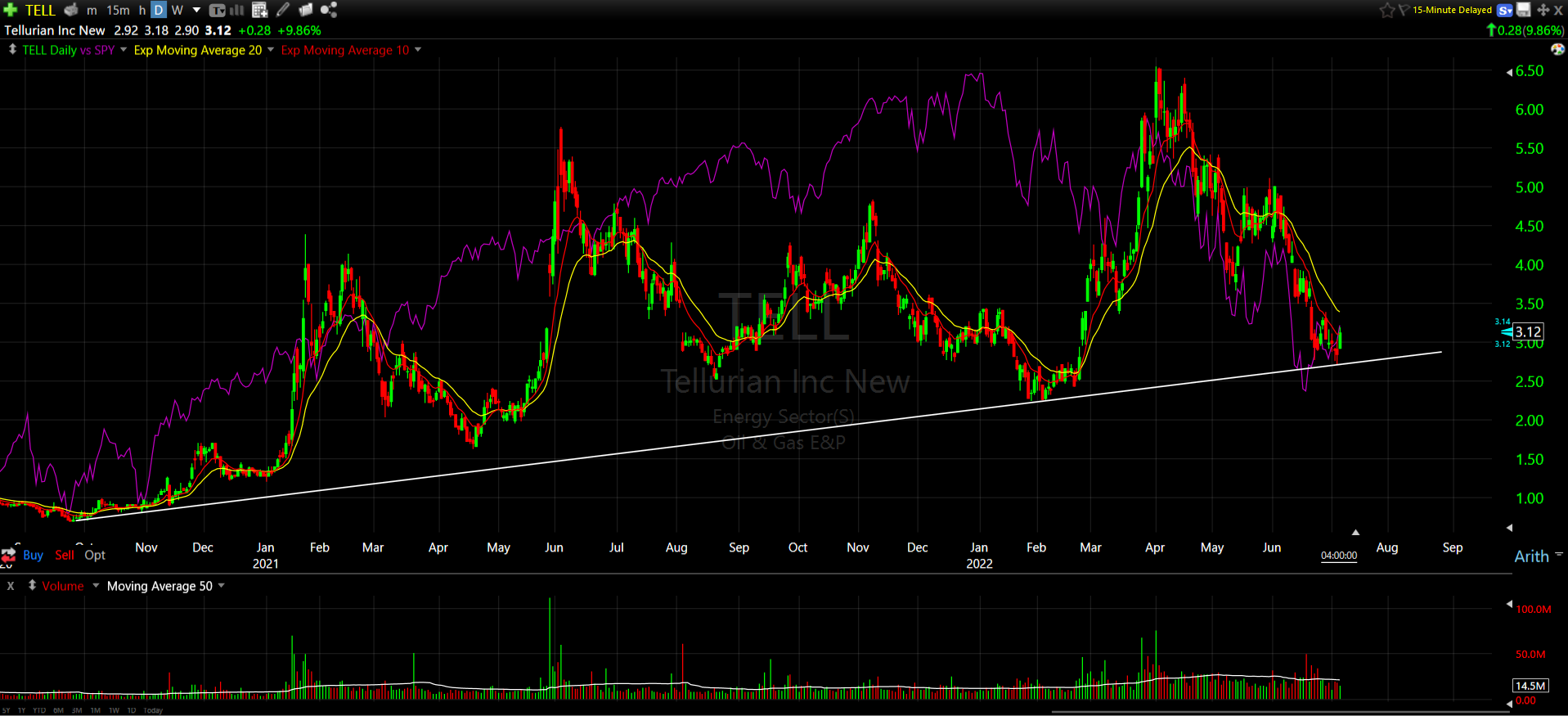Select the pencil drawing tool
This screenshot has width=1568, height=716.
[x=283, y=10]
